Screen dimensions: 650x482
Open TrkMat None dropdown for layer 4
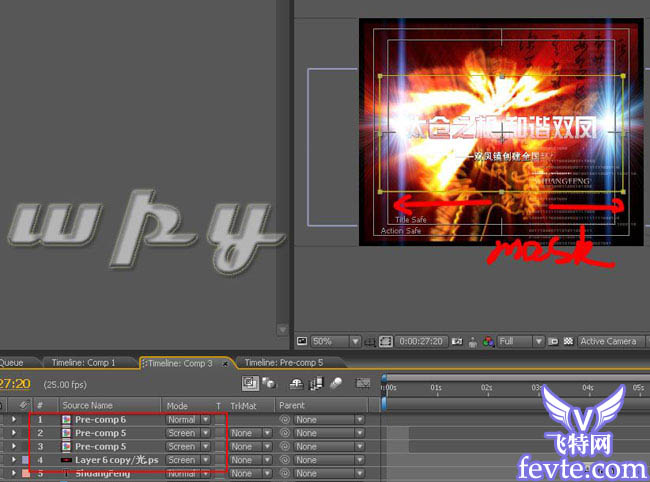250,460
